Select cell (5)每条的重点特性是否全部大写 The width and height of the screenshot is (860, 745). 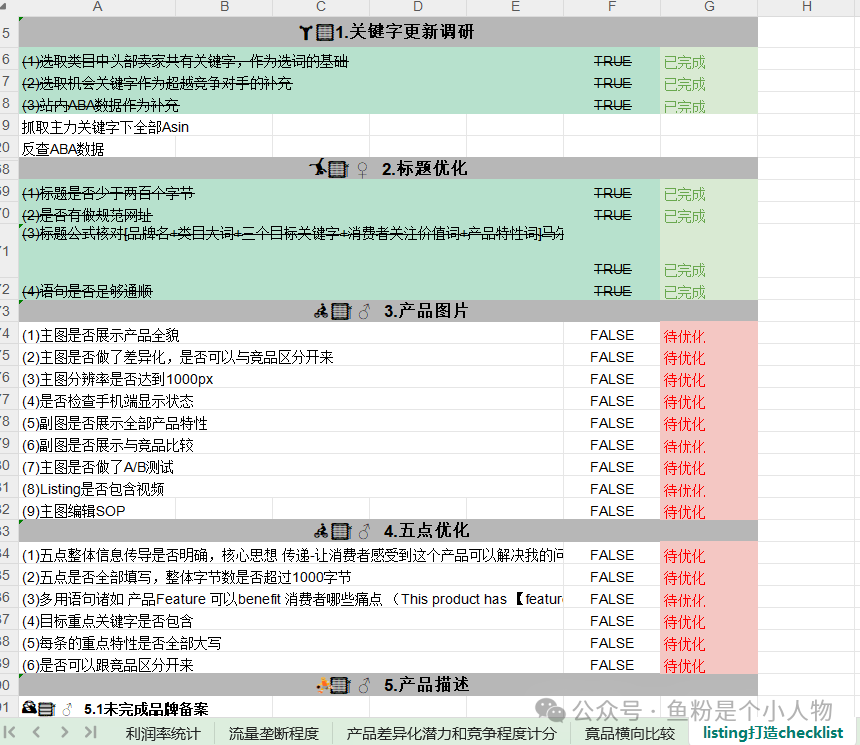click(x=291, y=643)
